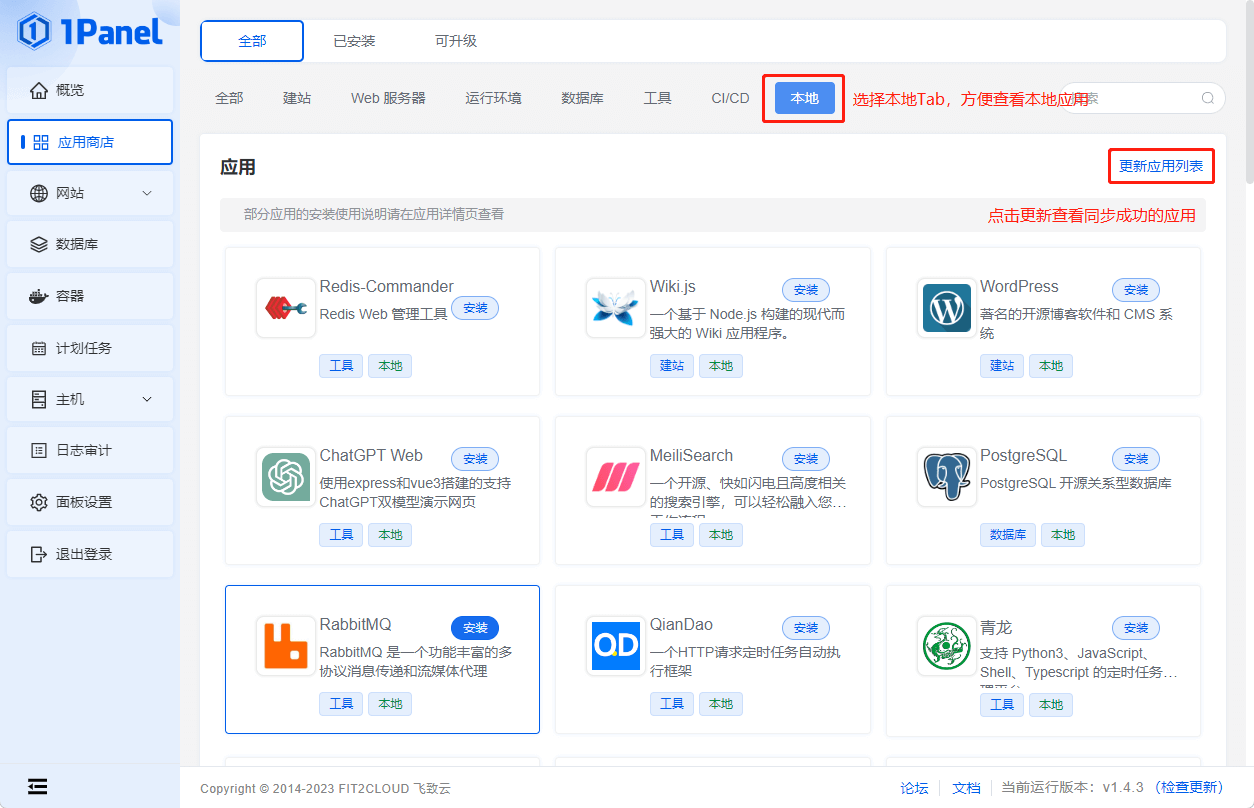Open the 概览 home icon
Image resolution: width=1254 pixels, height=808 pixels.
(39, 90)
